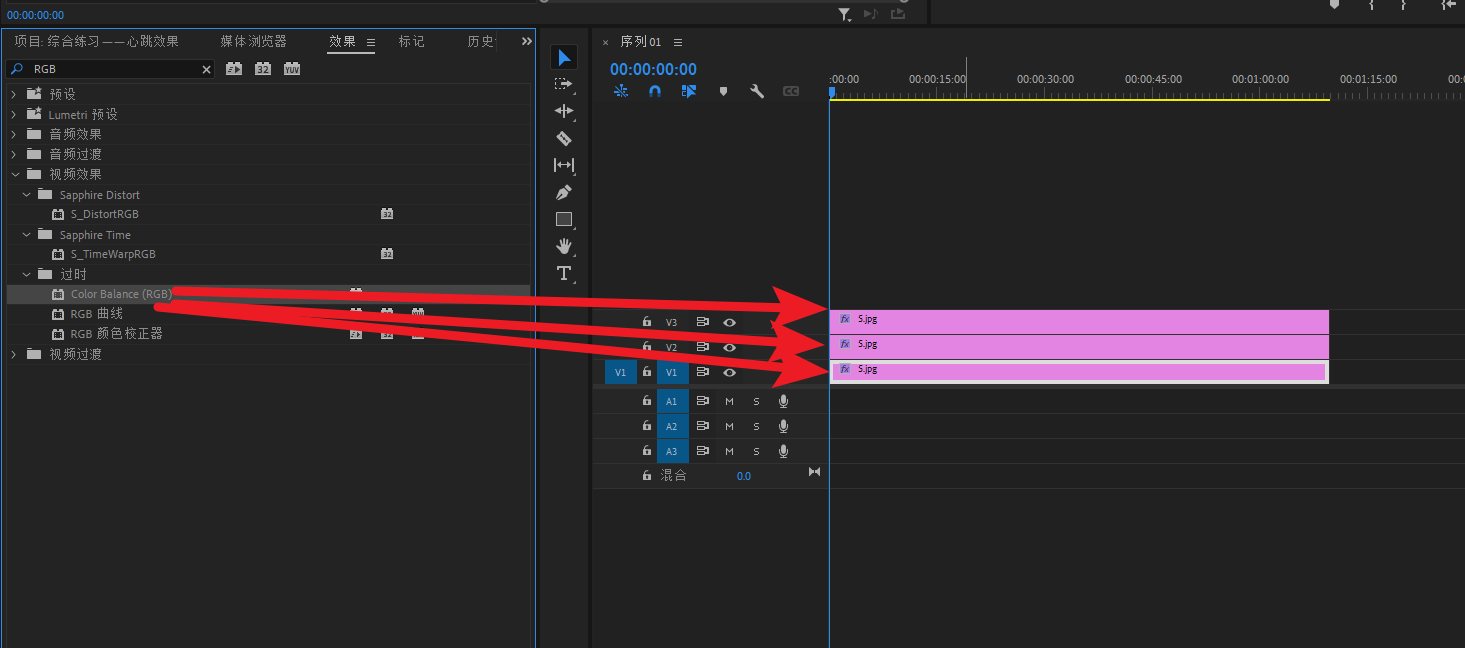Select the Color Balance (RGB) effect

tap(121, 294)
